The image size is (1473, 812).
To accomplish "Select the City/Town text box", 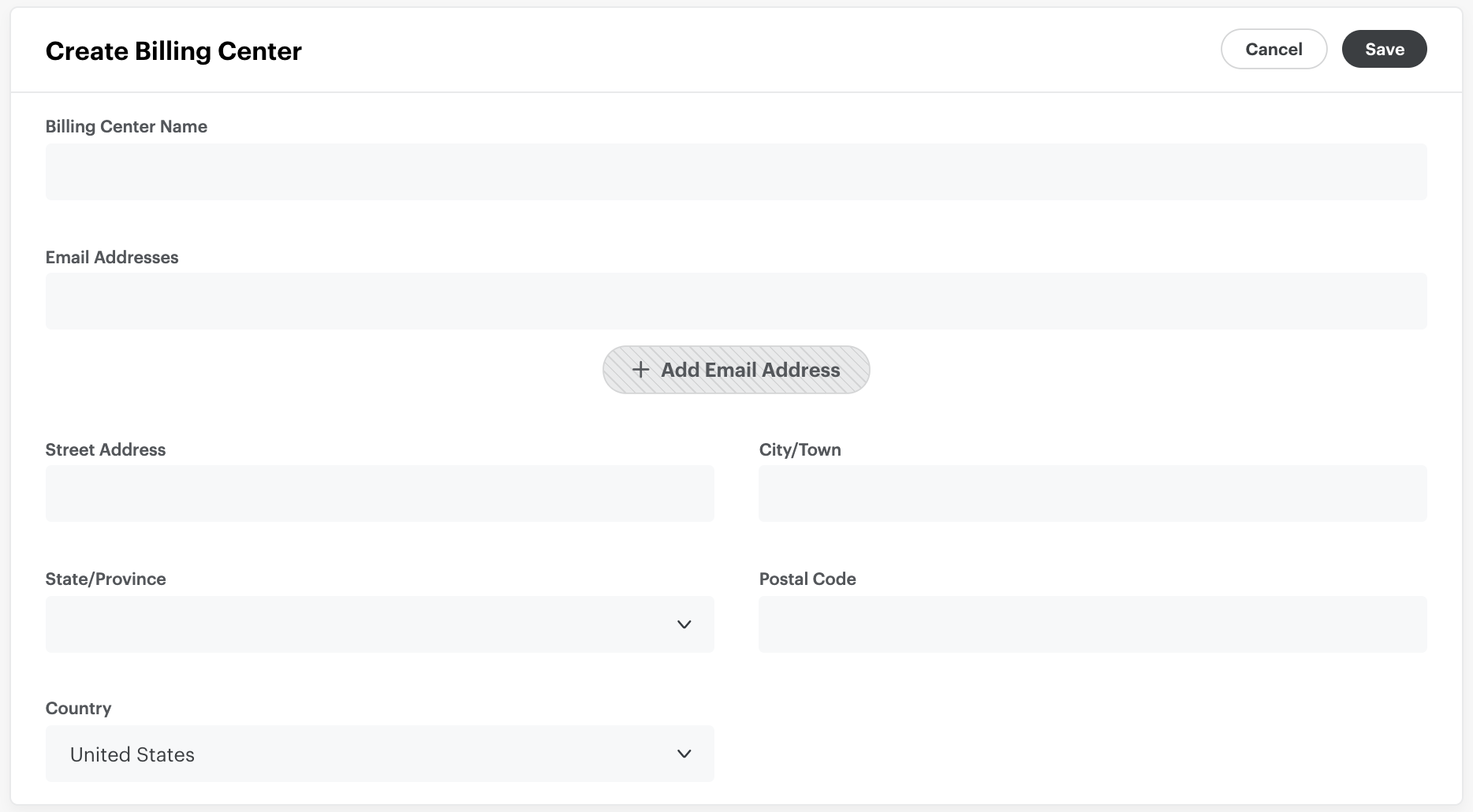I will coord(1092,494).
